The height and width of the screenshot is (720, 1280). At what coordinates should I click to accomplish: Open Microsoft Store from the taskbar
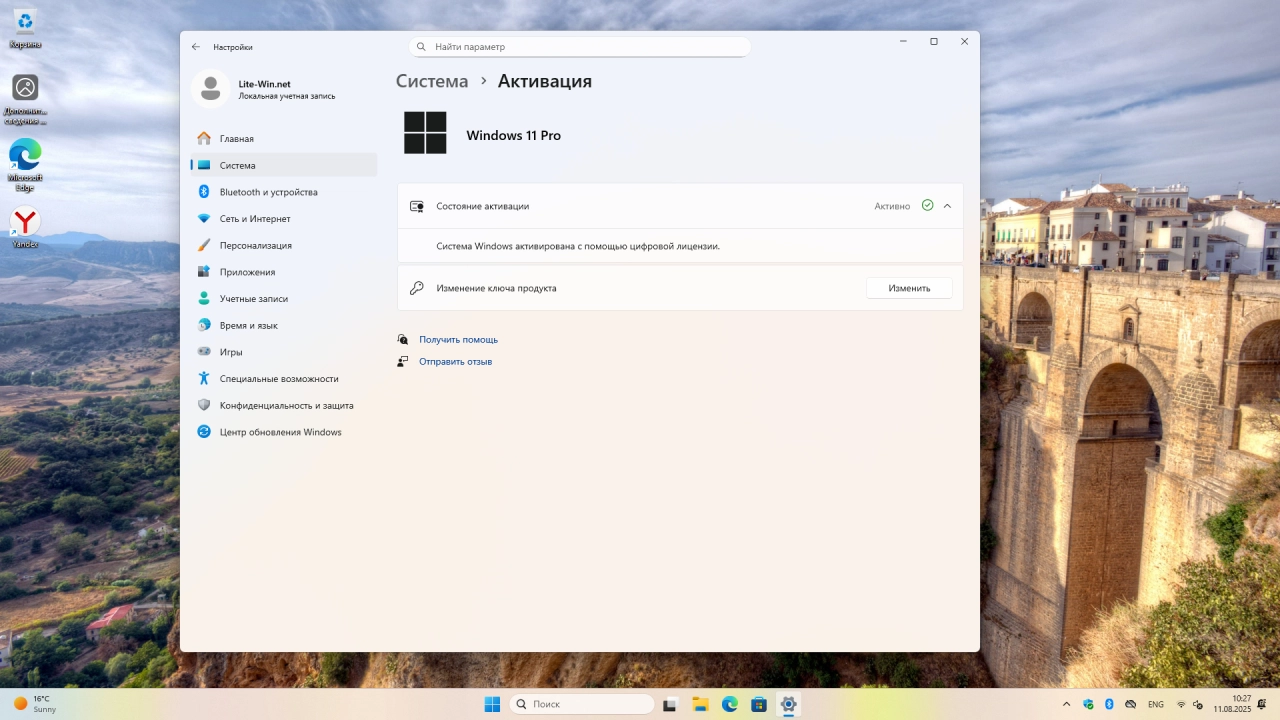click(759, 704)
